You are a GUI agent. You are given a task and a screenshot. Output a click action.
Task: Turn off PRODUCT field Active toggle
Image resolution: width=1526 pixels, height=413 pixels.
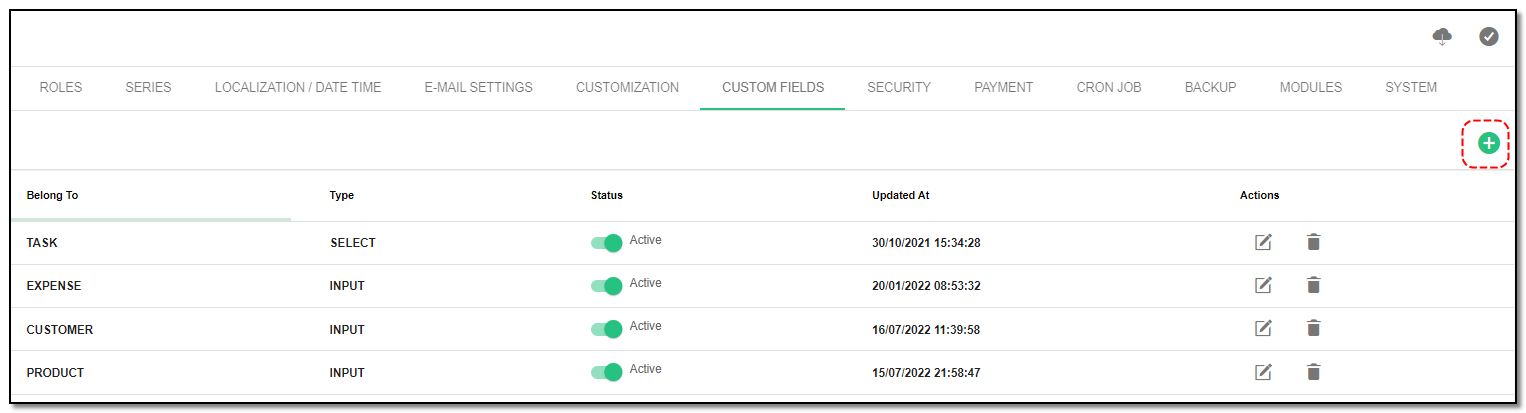click(x=607, y=372)
